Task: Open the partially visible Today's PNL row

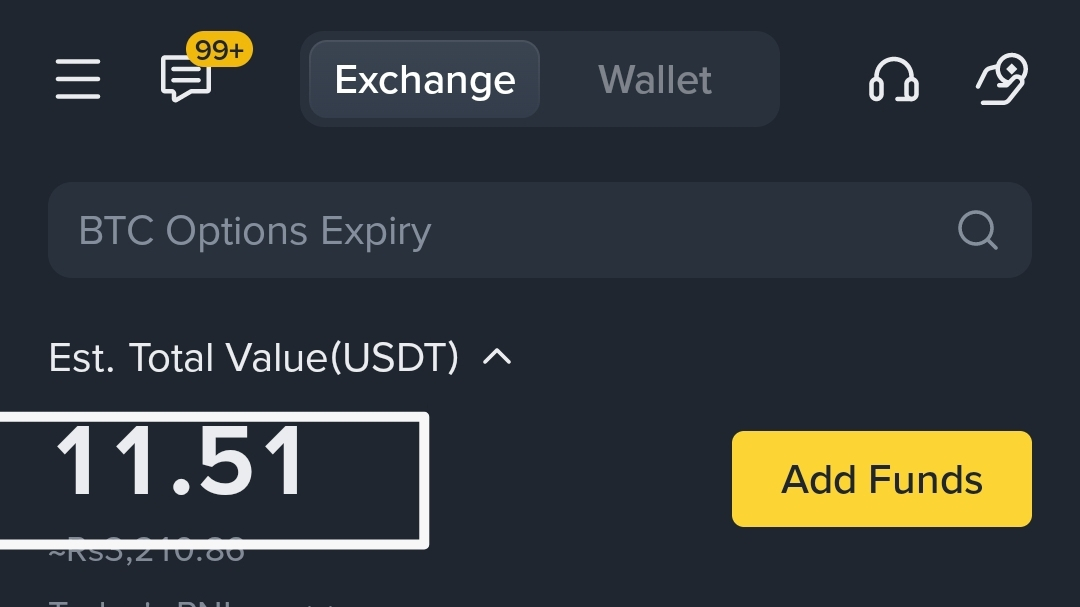Action: (193, 602)
